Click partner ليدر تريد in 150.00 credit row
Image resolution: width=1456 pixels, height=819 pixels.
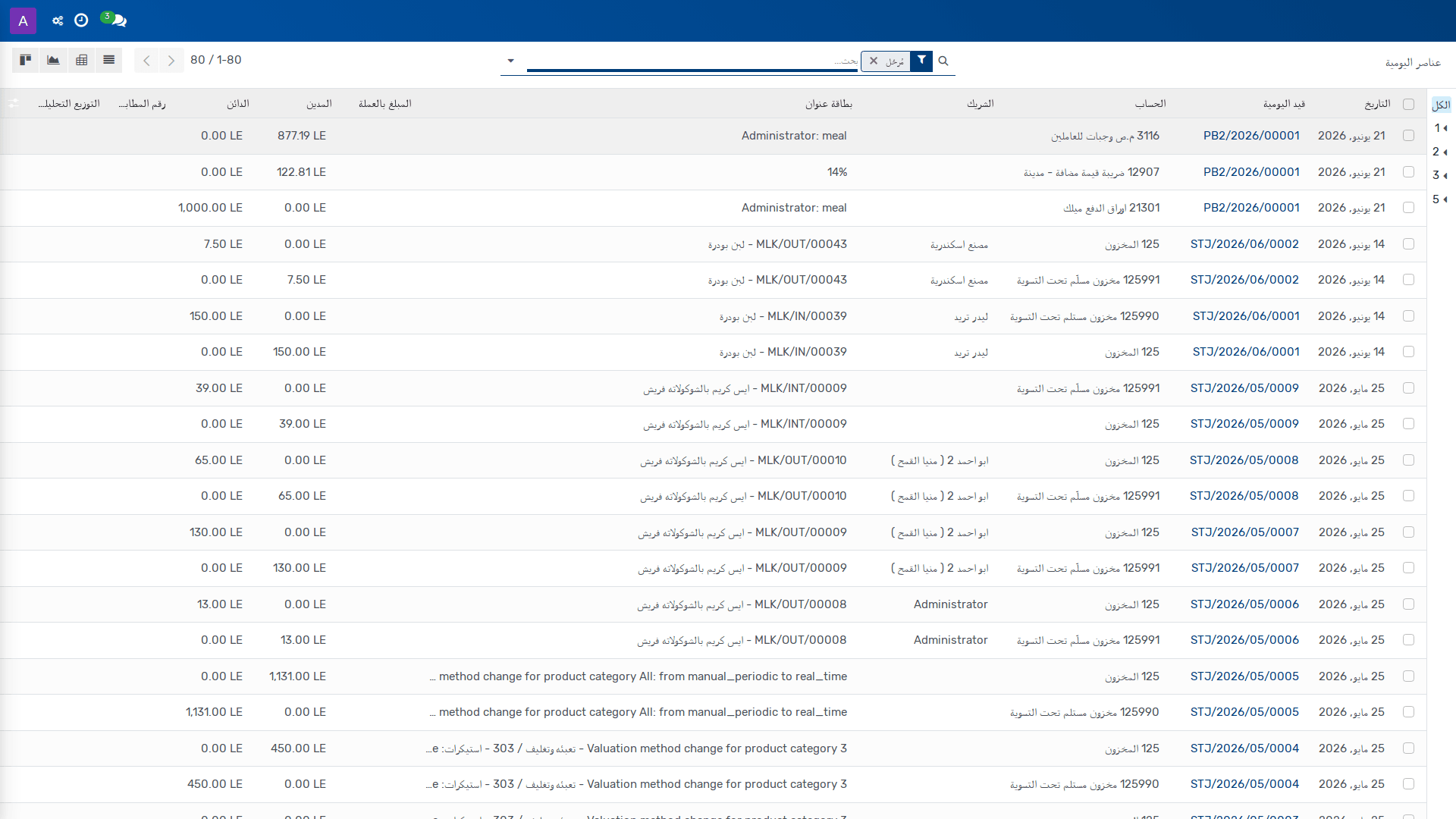pyautogui.click(x=971, y=316)
